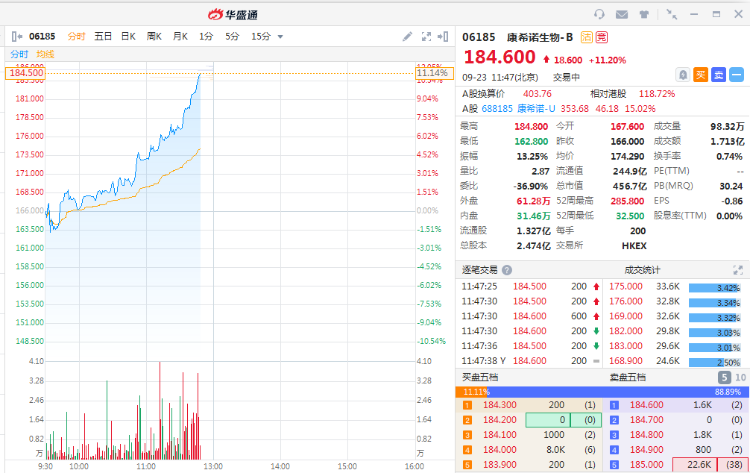Select the 5分 five-minute chart
The width and height of the screenshot is (750, 473).
[x=232, y=36]
